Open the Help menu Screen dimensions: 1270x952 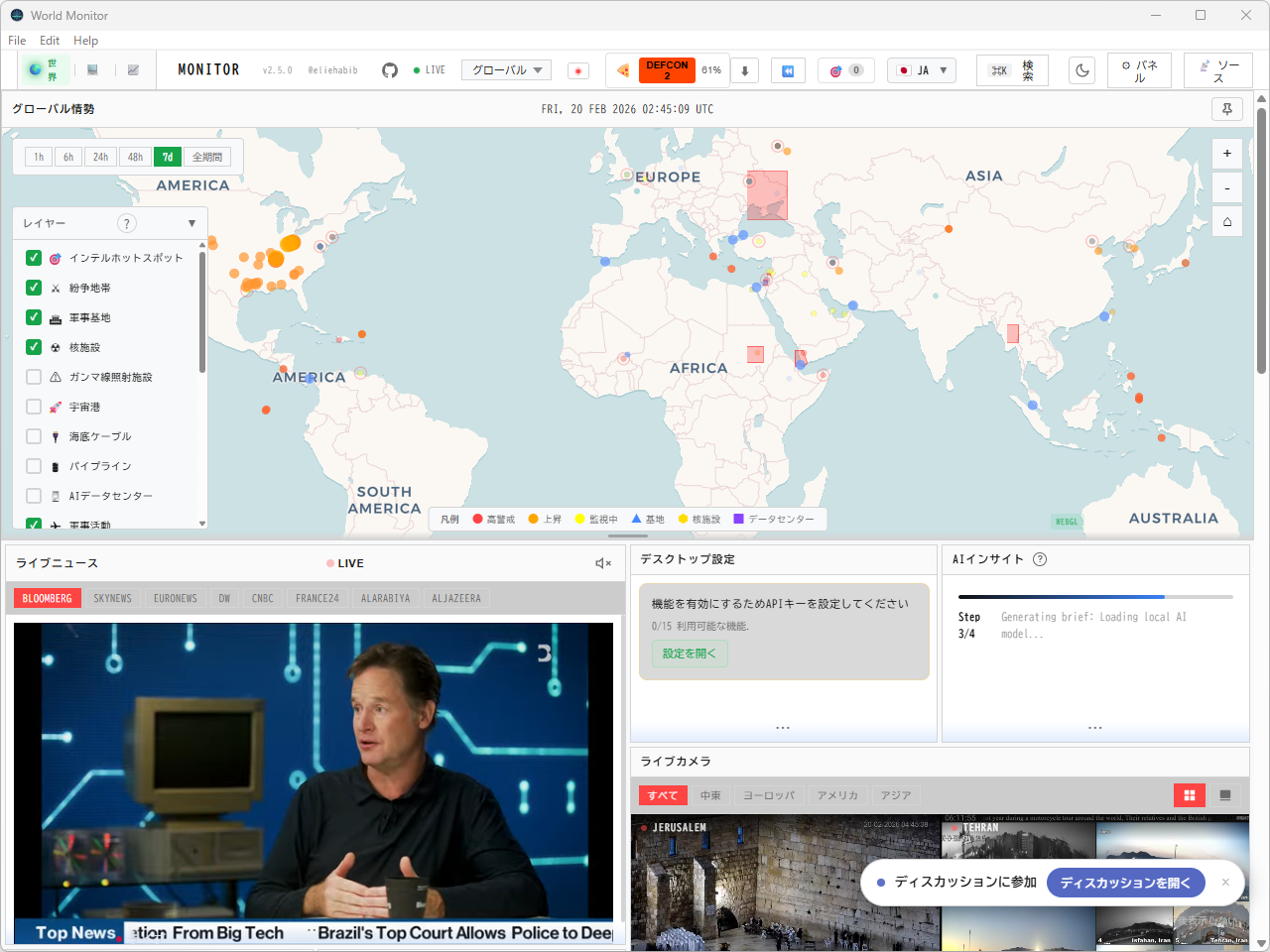click(86, 41)
